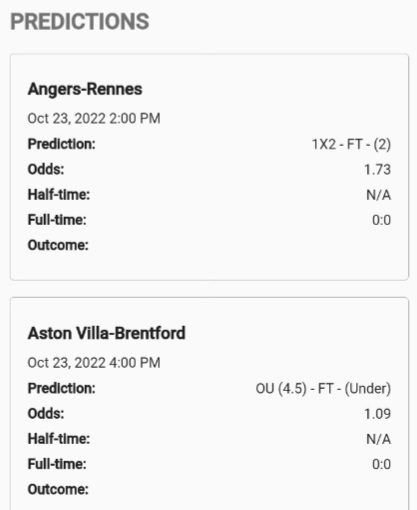417x510 pixels.
Task: Click the 1.73 odds value
Action: pyautogui.click(x=377, y=170)
